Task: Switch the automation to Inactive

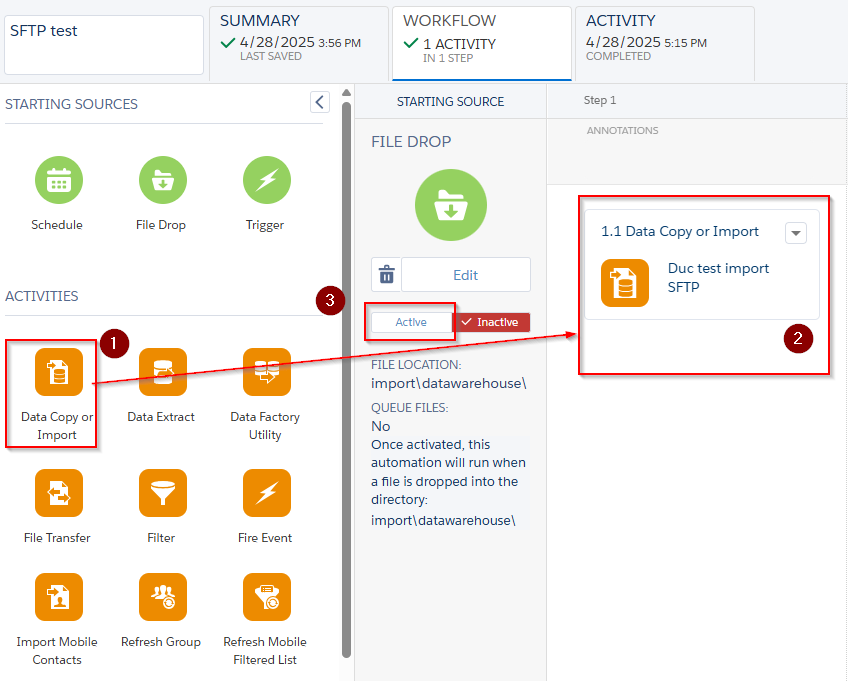Action: pyautogui.click(x=491, y=322)
